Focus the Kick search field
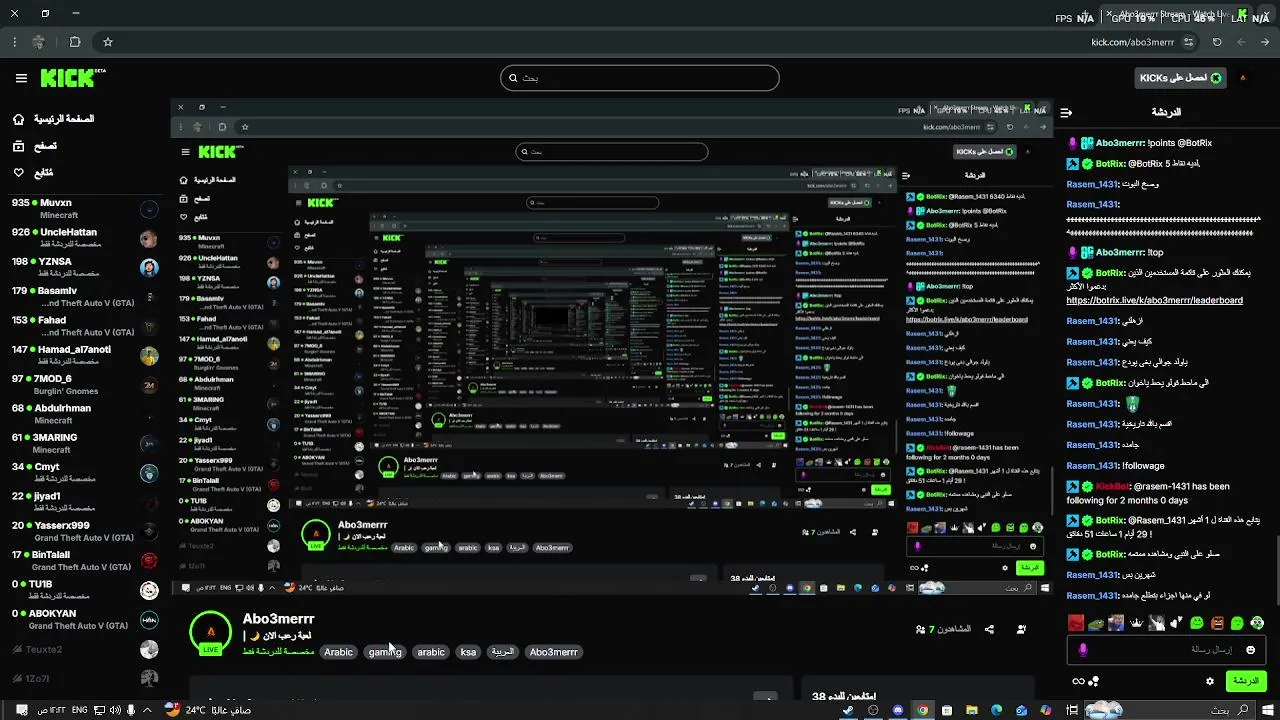Viewport: 1280px width, 720px height. (x=640, y=78)
